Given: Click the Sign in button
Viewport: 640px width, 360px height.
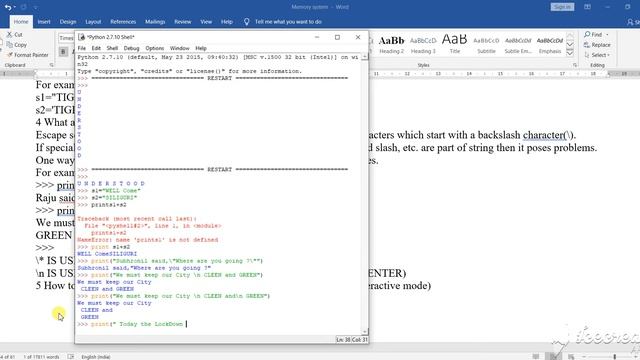Looking at the screenshot, I should click(562, 7).
